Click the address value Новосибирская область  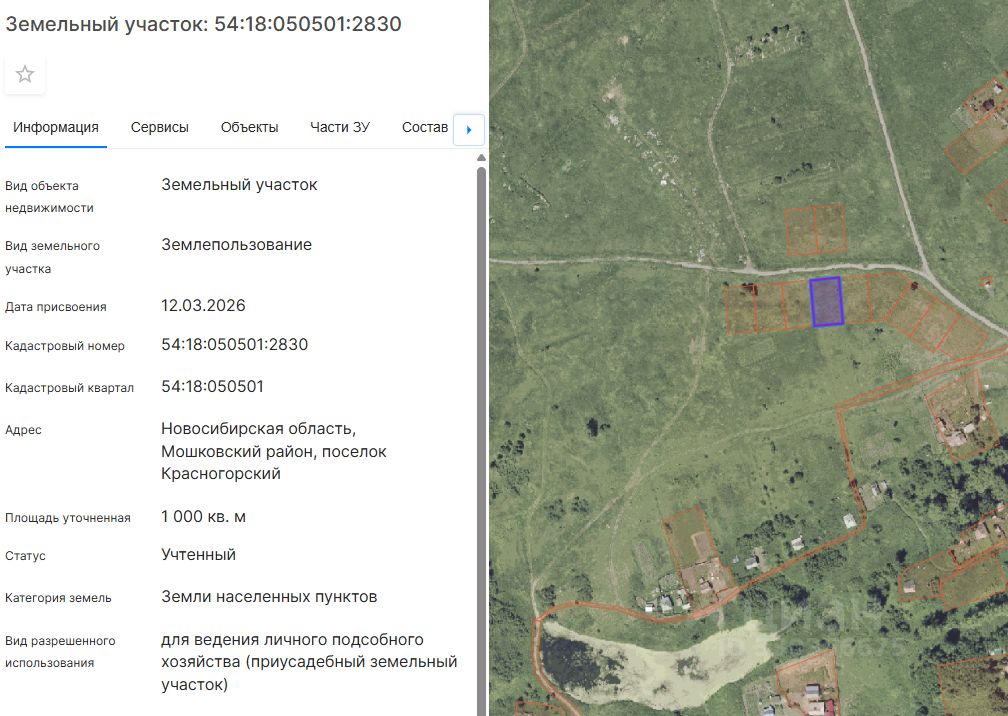pyautogui.click(x=258, y=429)
